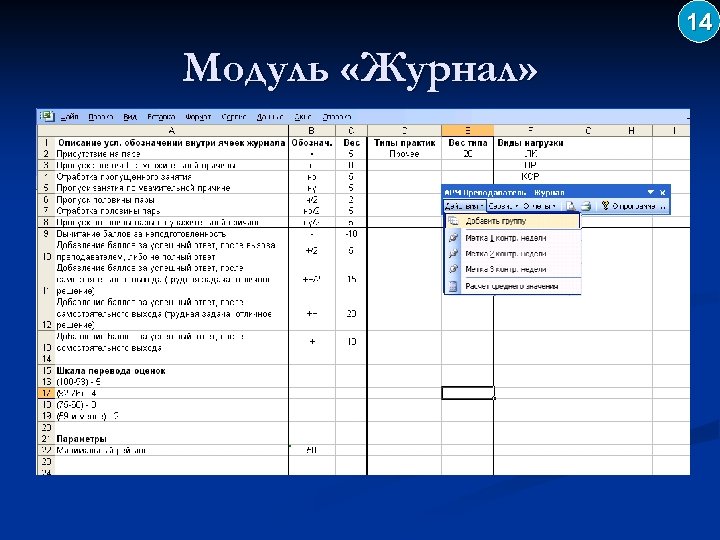Image resolution: width=720 pixels, height=540 pixels.
Task: Click the '-10' weight value in row 9
Action: [x=351, y=234]
